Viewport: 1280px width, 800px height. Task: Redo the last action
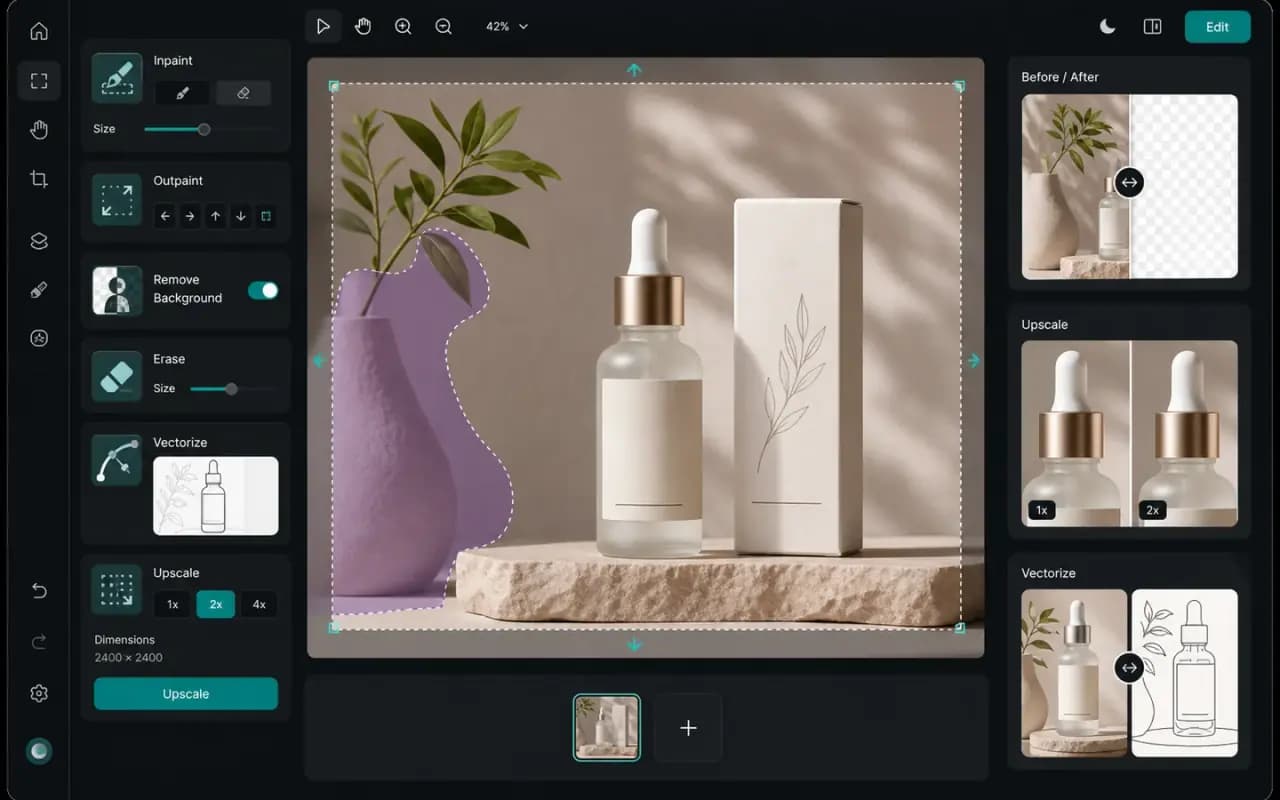coord(39,642)
